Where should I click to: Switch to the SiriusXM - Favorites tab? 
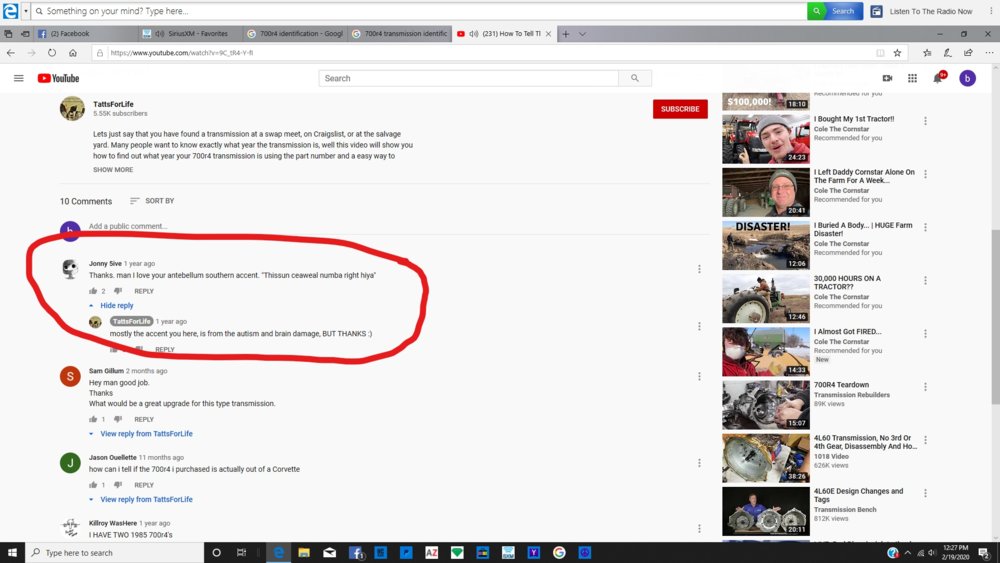click(195, 33)
